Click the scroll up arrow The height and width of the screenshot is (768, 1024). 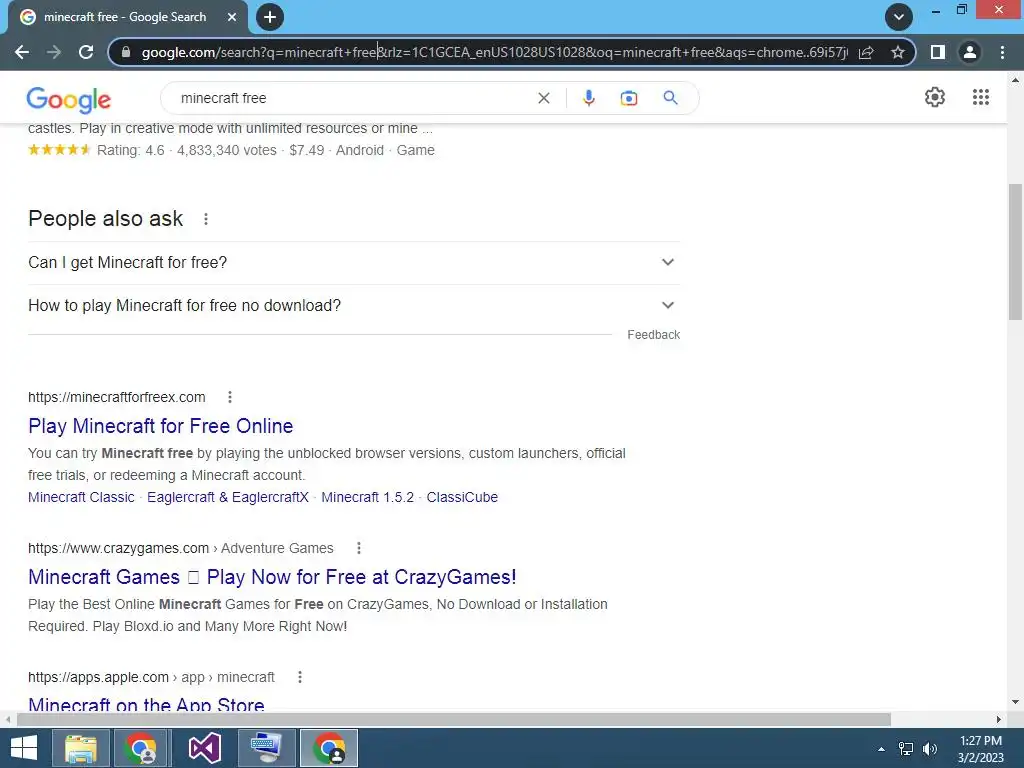[x=1015, y=80]
